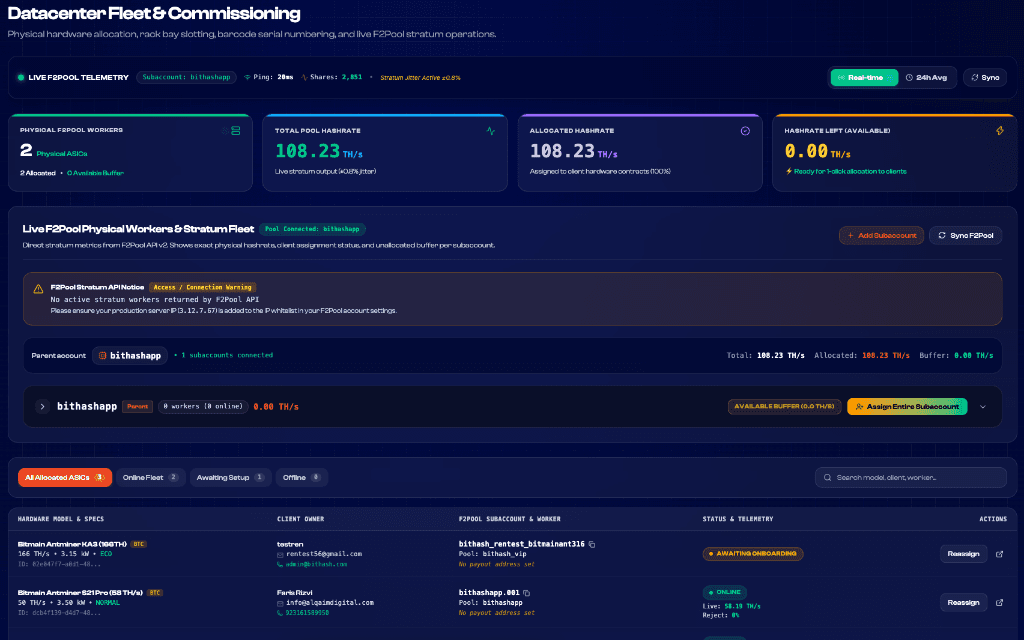Screen dimensions: 1024x640
Task: Reassign the Bitmain Antminer KA3 miner
Action: (963, 554)
